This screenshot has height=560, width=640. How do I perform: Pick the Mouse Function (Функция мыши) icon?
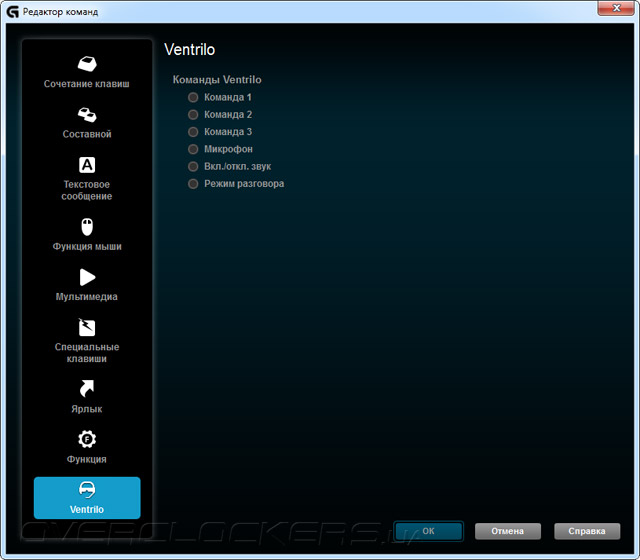[x=87, y=227]
